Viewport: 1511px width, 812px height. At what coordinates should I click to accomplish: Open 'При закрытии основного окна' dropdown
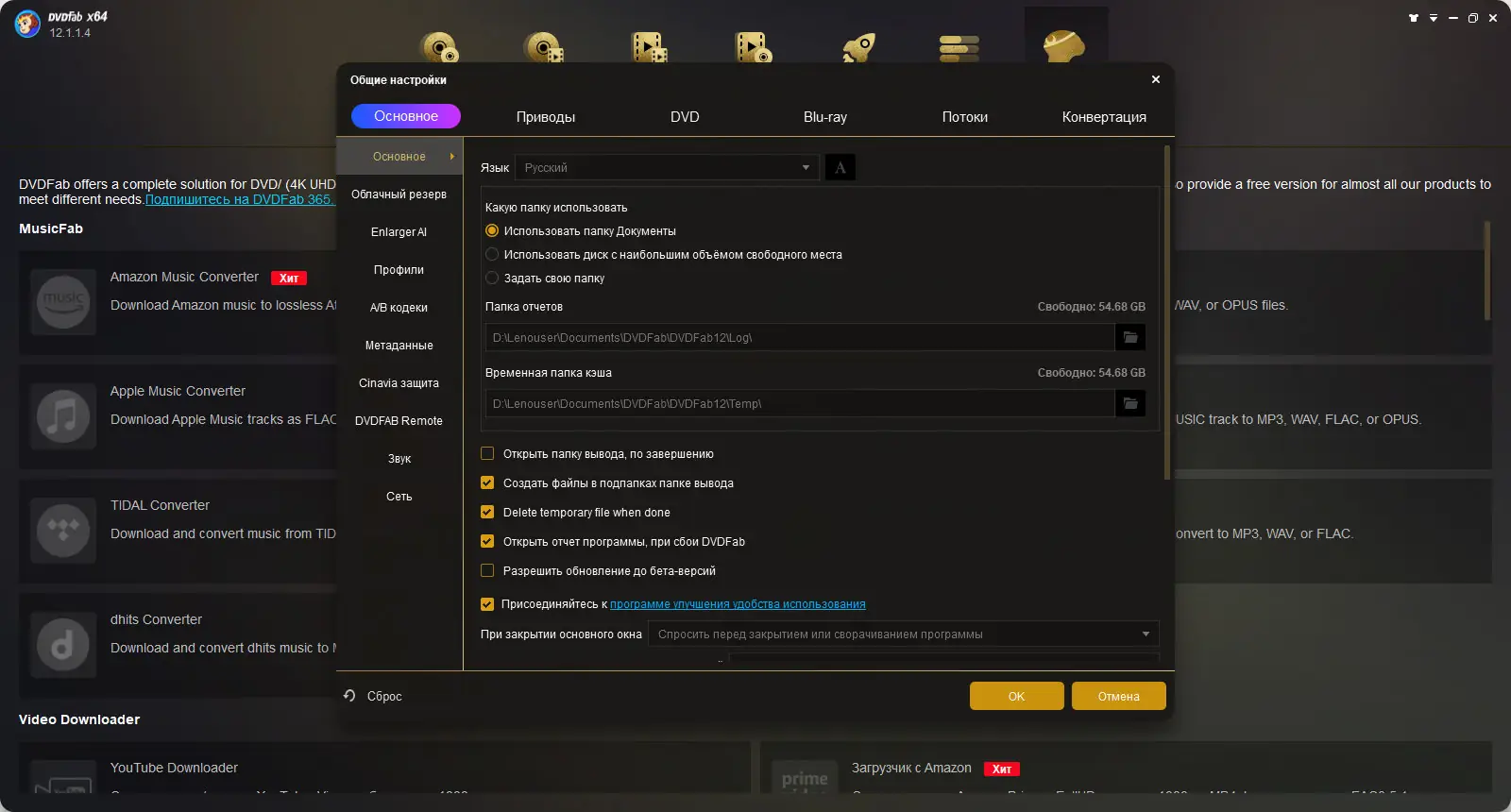tap(904, 634)
